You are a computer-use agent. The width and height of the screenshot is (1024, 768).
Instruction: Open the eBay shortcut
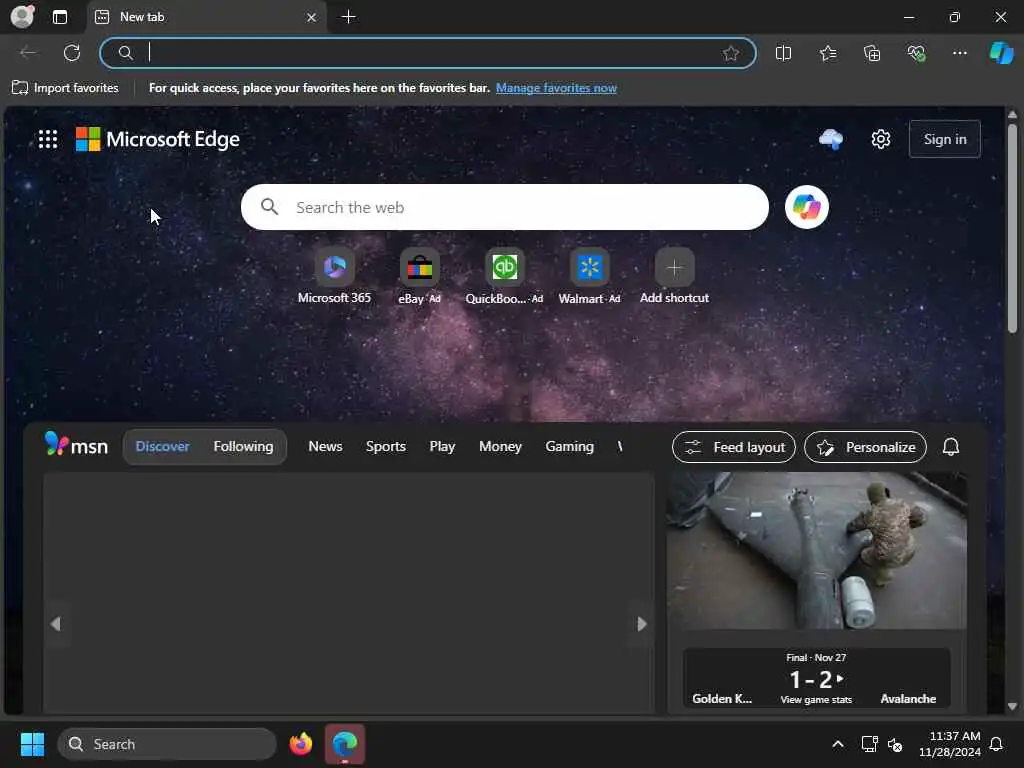coord(419,276)
